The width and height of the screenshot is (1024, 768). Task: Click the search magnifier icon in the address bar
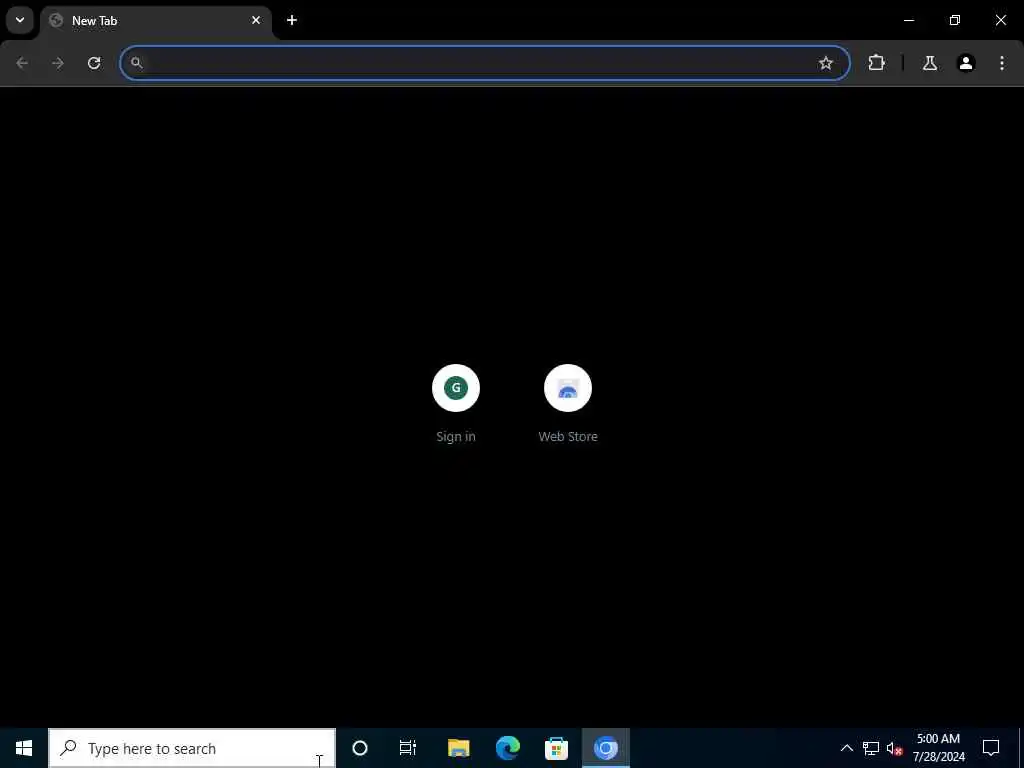(136, 63)
